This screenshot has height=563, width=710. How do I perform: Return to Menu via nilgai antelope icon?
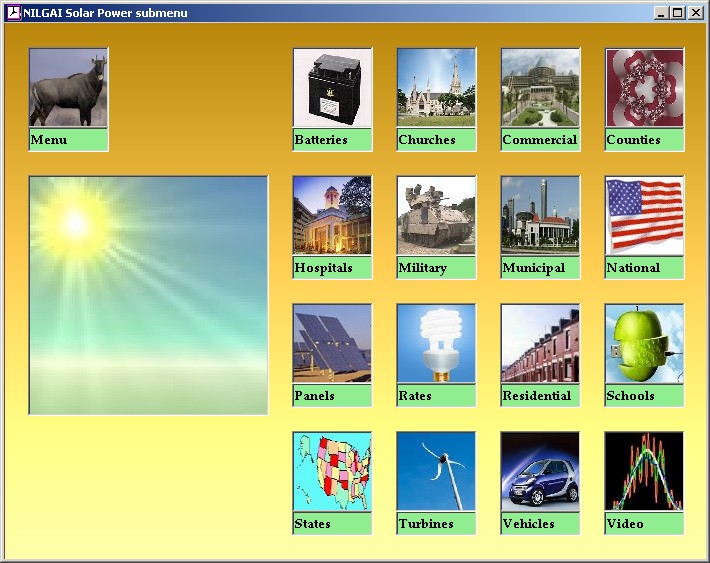pyautogui.click(x=68, y=88)
